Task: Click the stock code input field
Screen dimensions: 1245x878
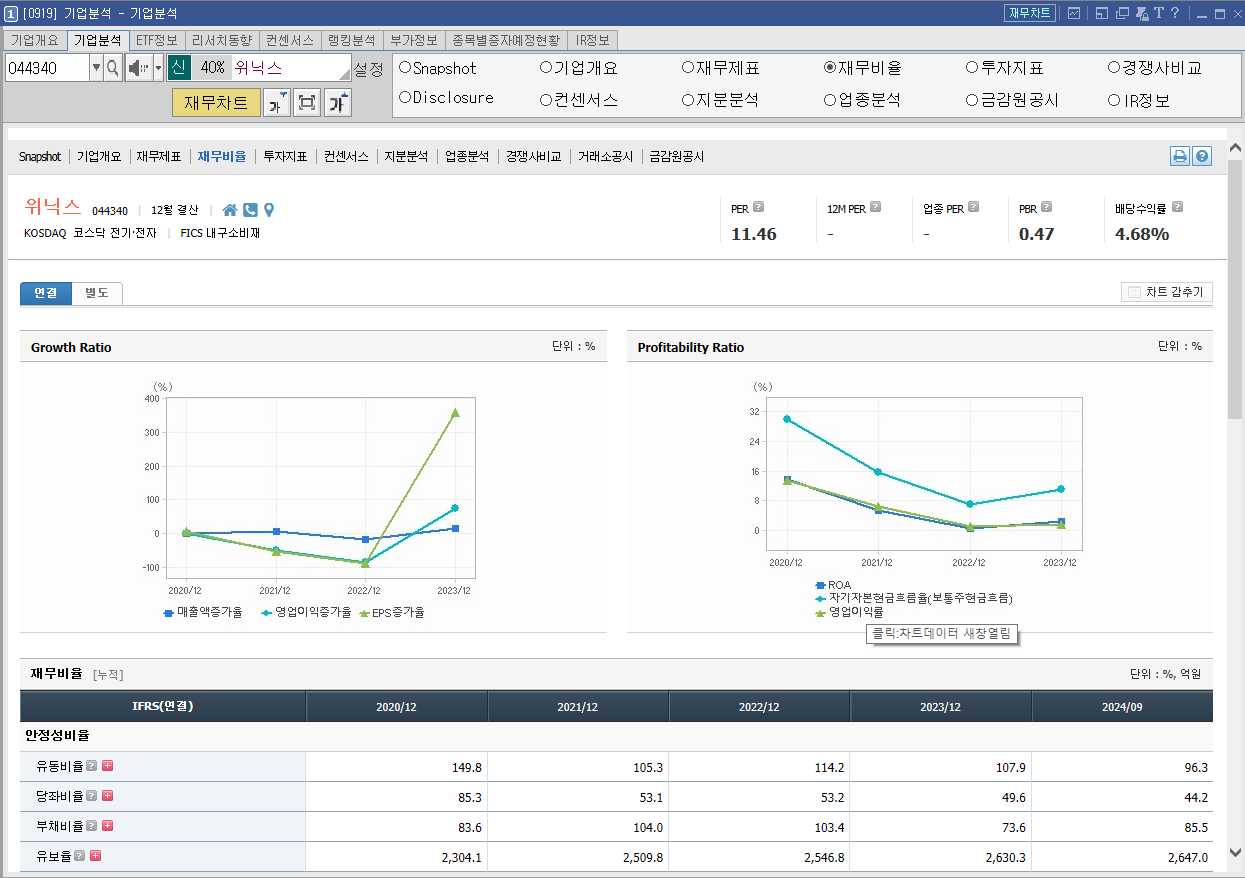Action: point(47,68)
